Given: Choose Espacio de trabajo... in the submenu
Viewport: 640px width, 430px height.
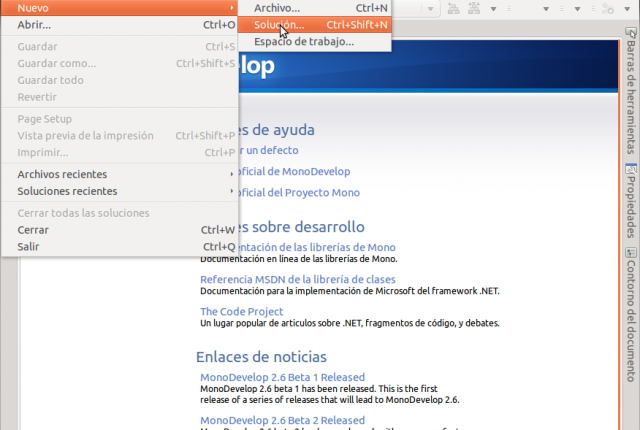Looking at the screenshot, I should (314, 42).
